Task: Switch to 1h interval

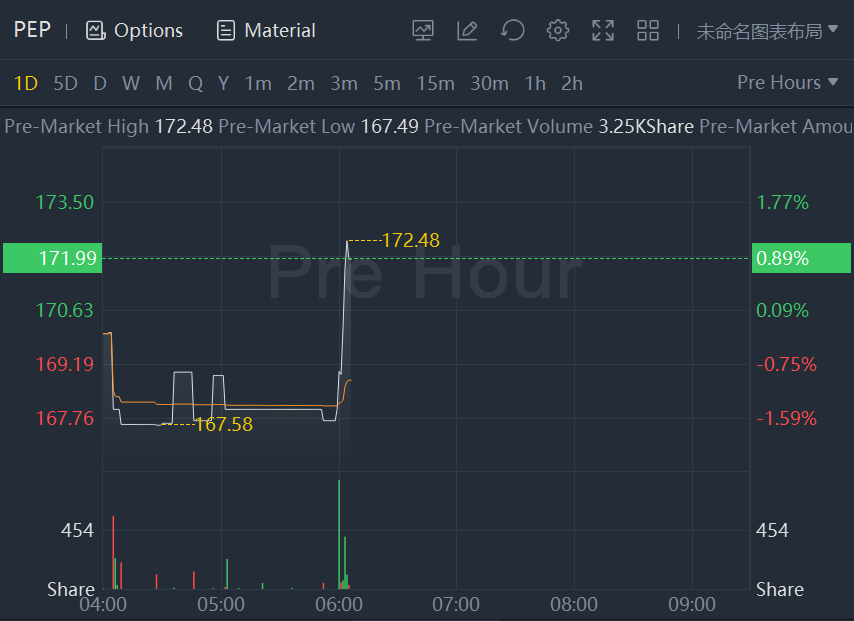Action: pyautogui.click(x=535, y=83)
